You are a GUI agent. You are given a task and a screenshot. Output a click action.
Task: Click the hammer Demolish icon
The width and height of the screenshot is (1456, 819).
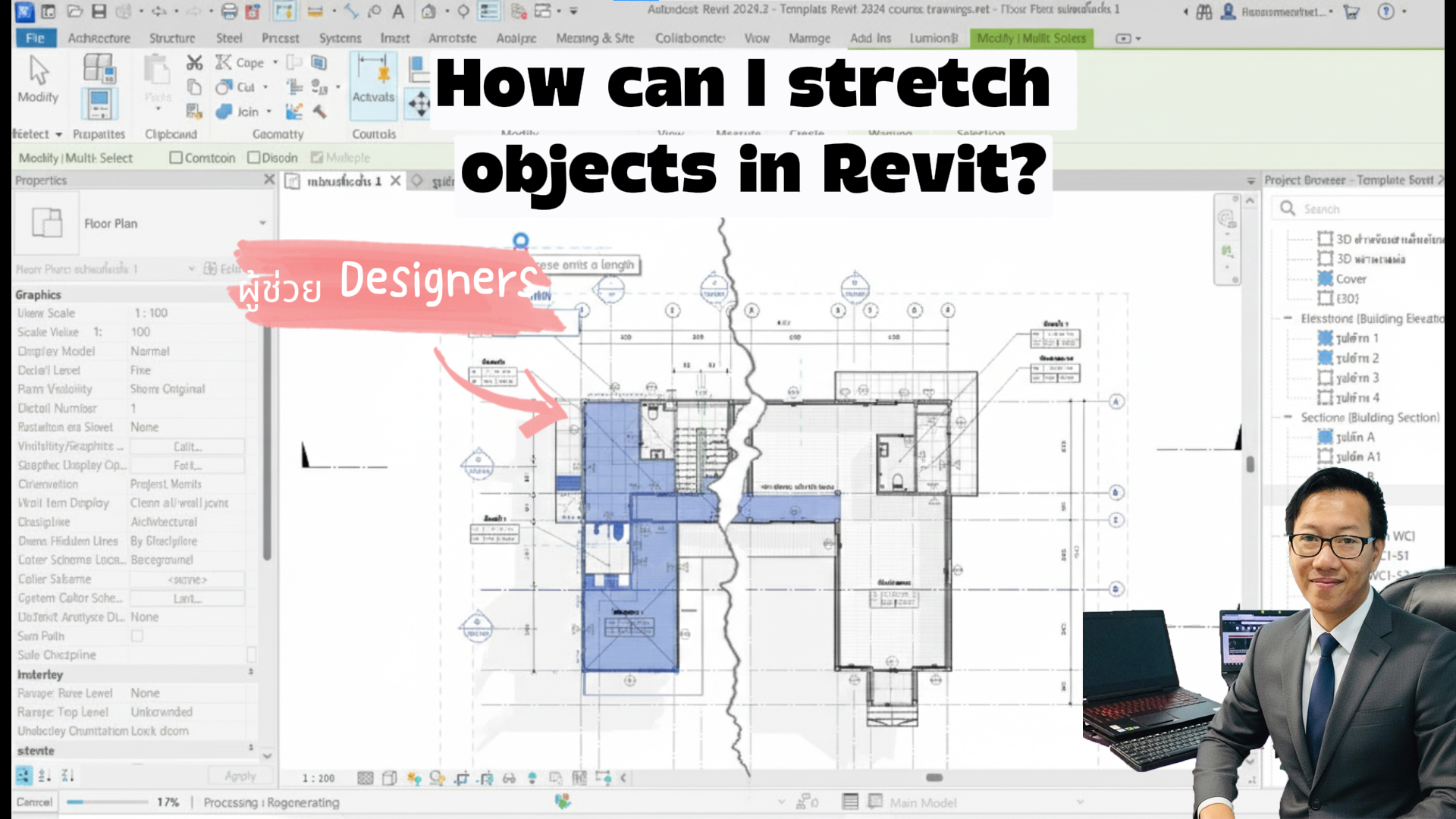click(x=319, y=111)
